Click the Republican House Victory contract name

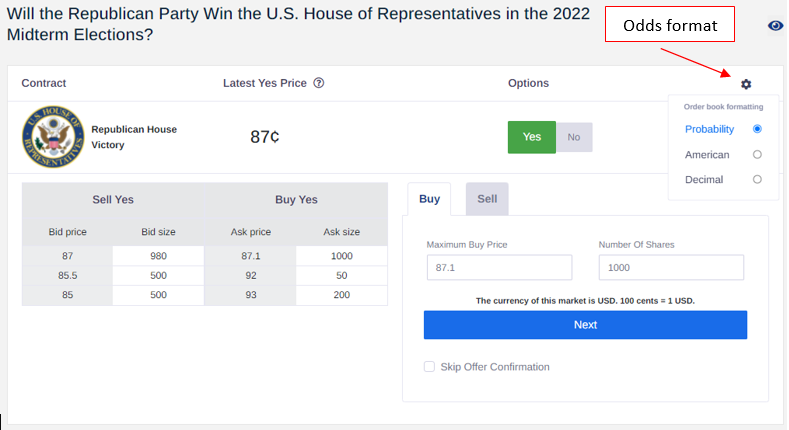point(134,137)
